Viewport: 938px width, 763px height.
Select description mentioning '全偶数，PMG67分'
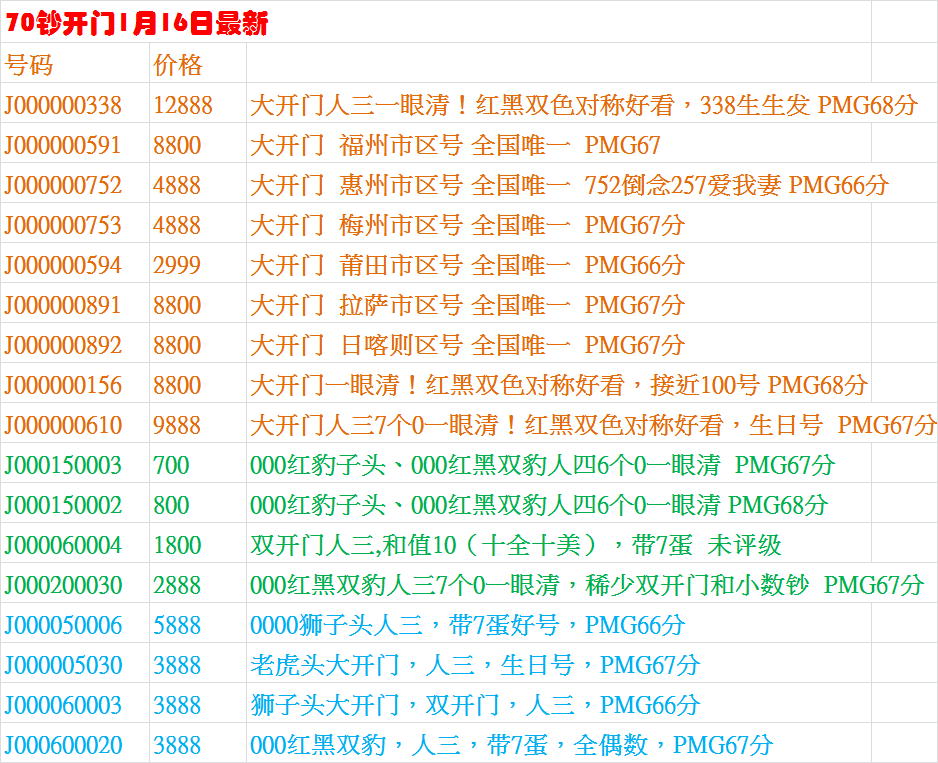(x=512, y=747)
